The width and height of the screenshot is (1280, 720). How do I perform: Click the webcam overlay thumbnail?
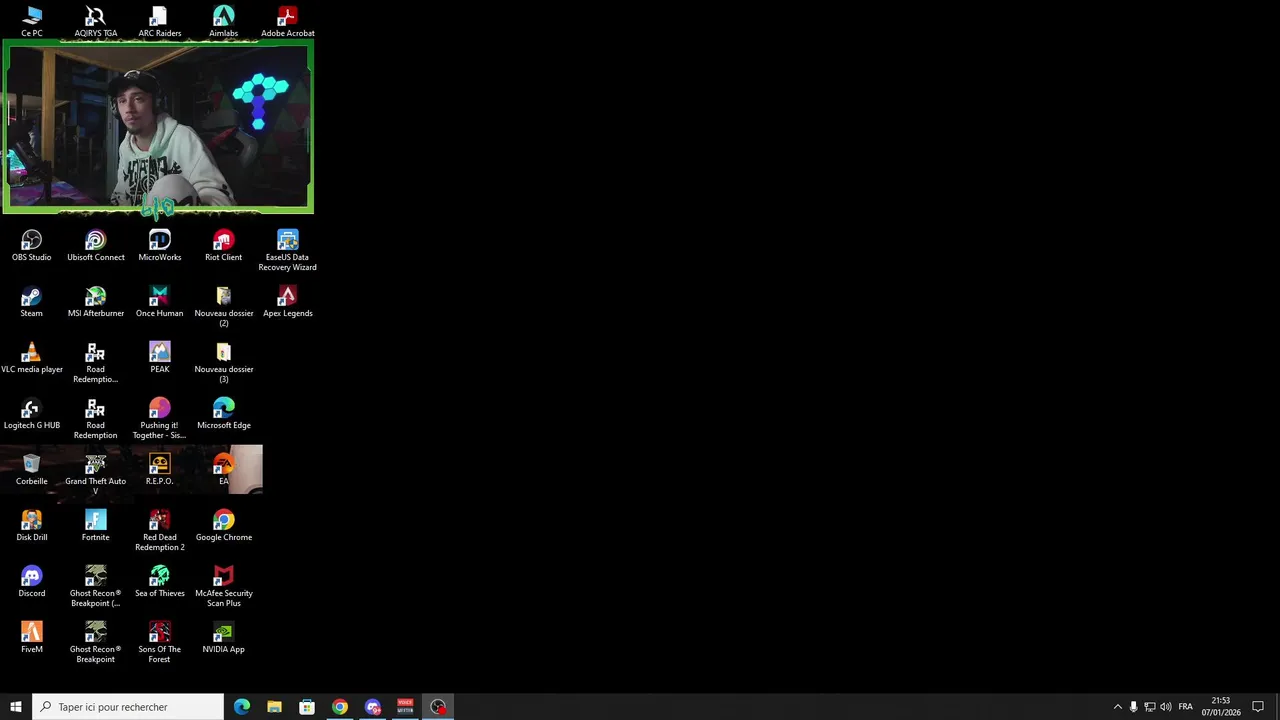[158, 128]
